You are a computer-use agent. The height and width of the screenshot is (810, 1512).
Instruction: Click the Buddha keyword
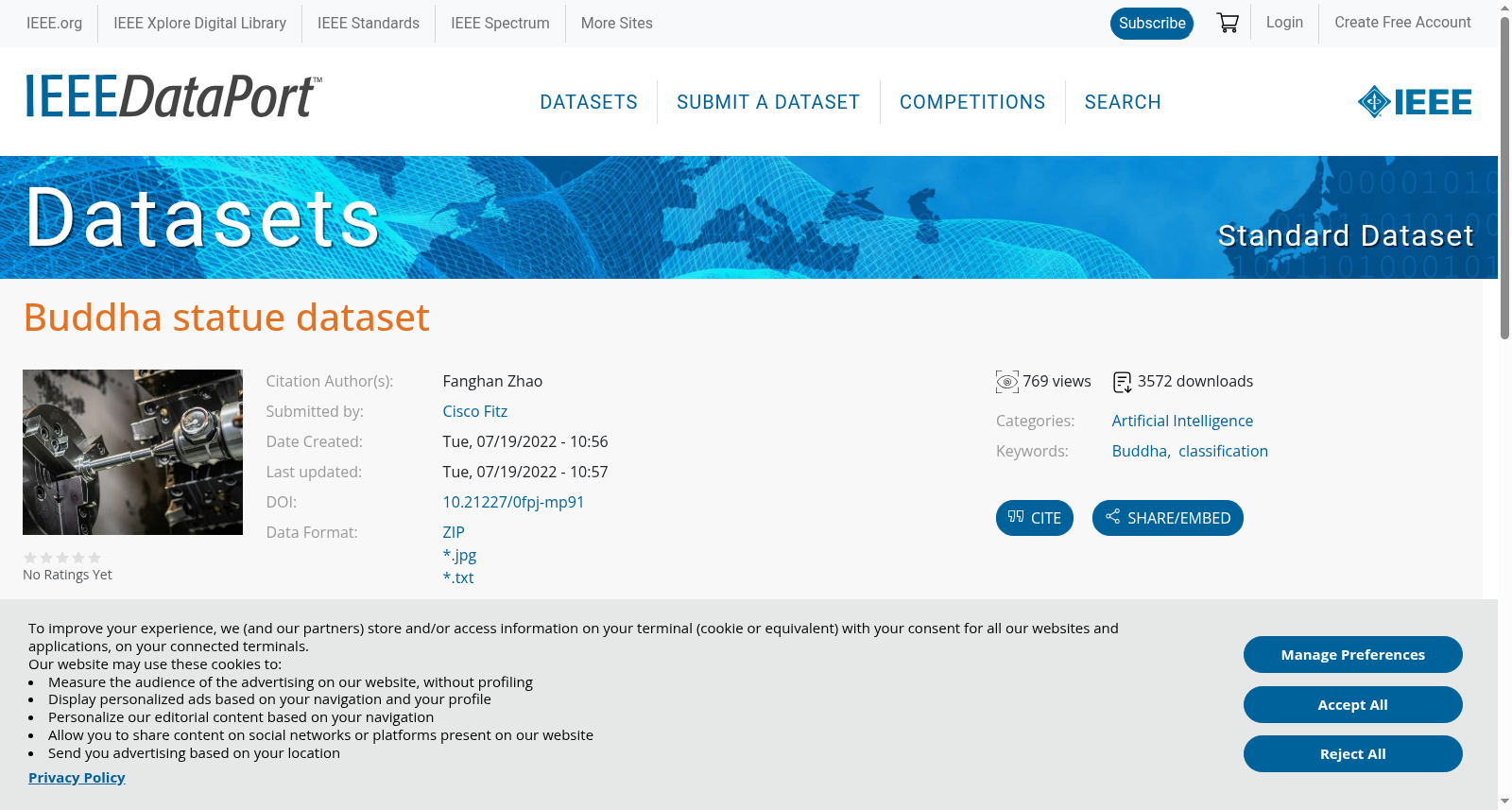(1140, 451)
